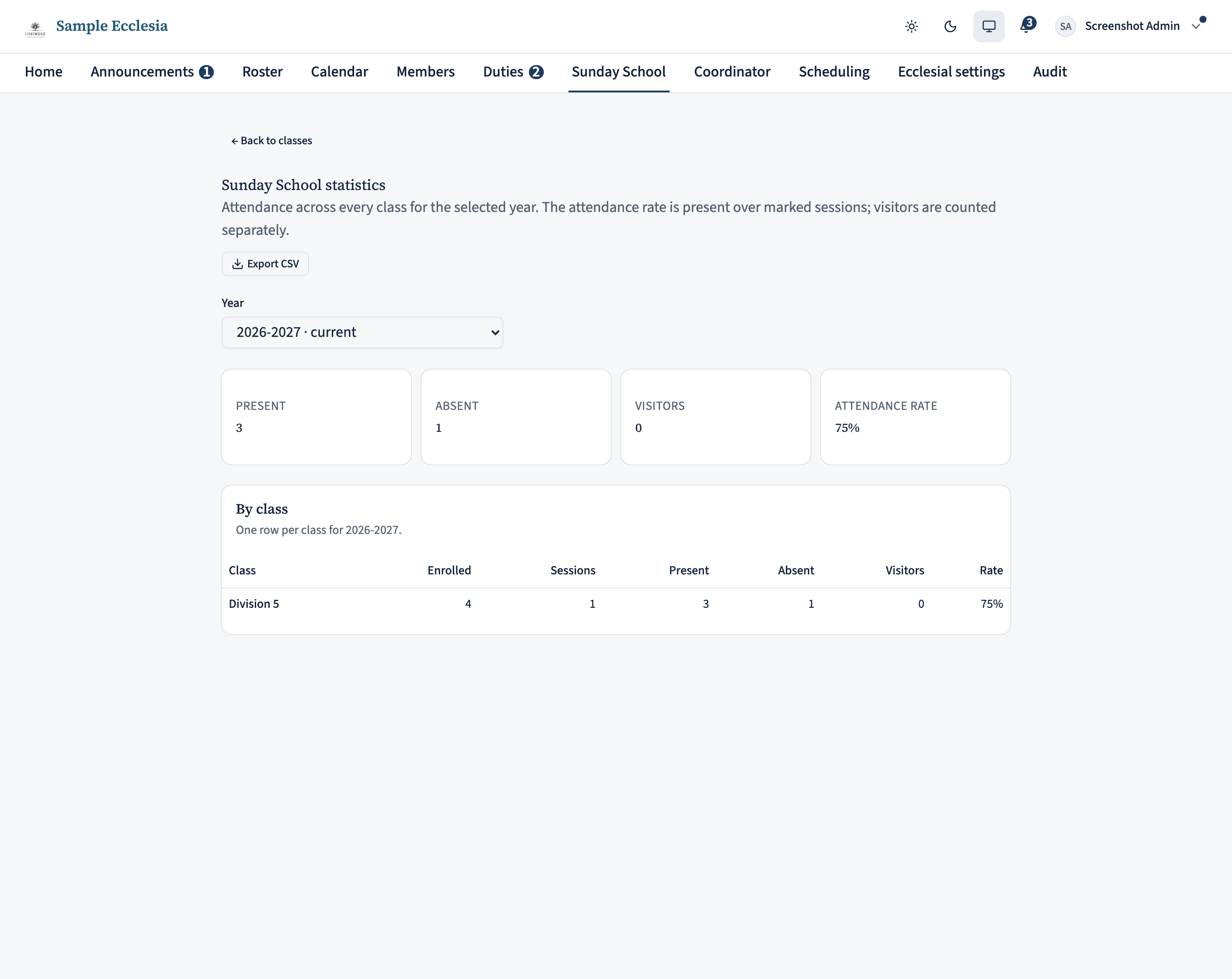
Task: Go to the Home tab
Action: [x=44, y=71]
